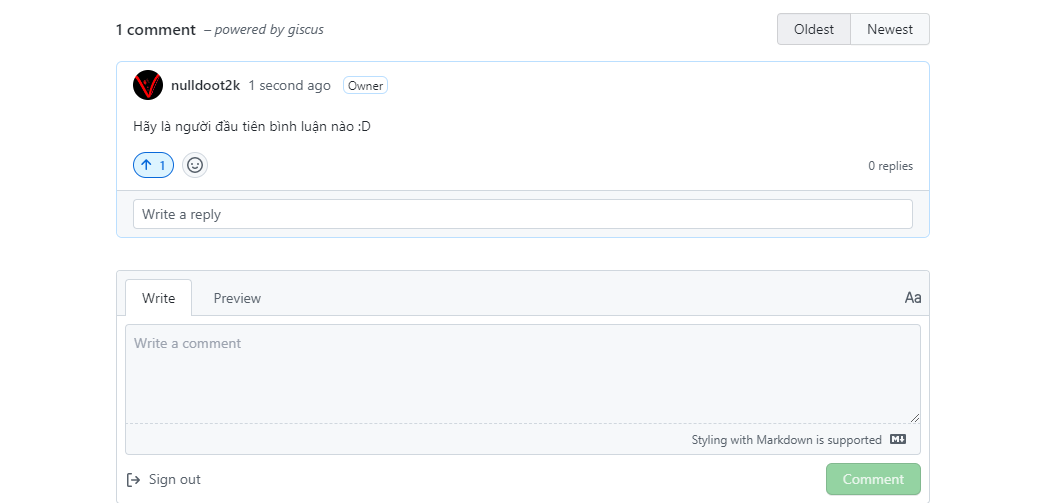Click inside the 'Write a comment' box
1047x503 pixels.
pyautogui.click(x=523, y=374)
